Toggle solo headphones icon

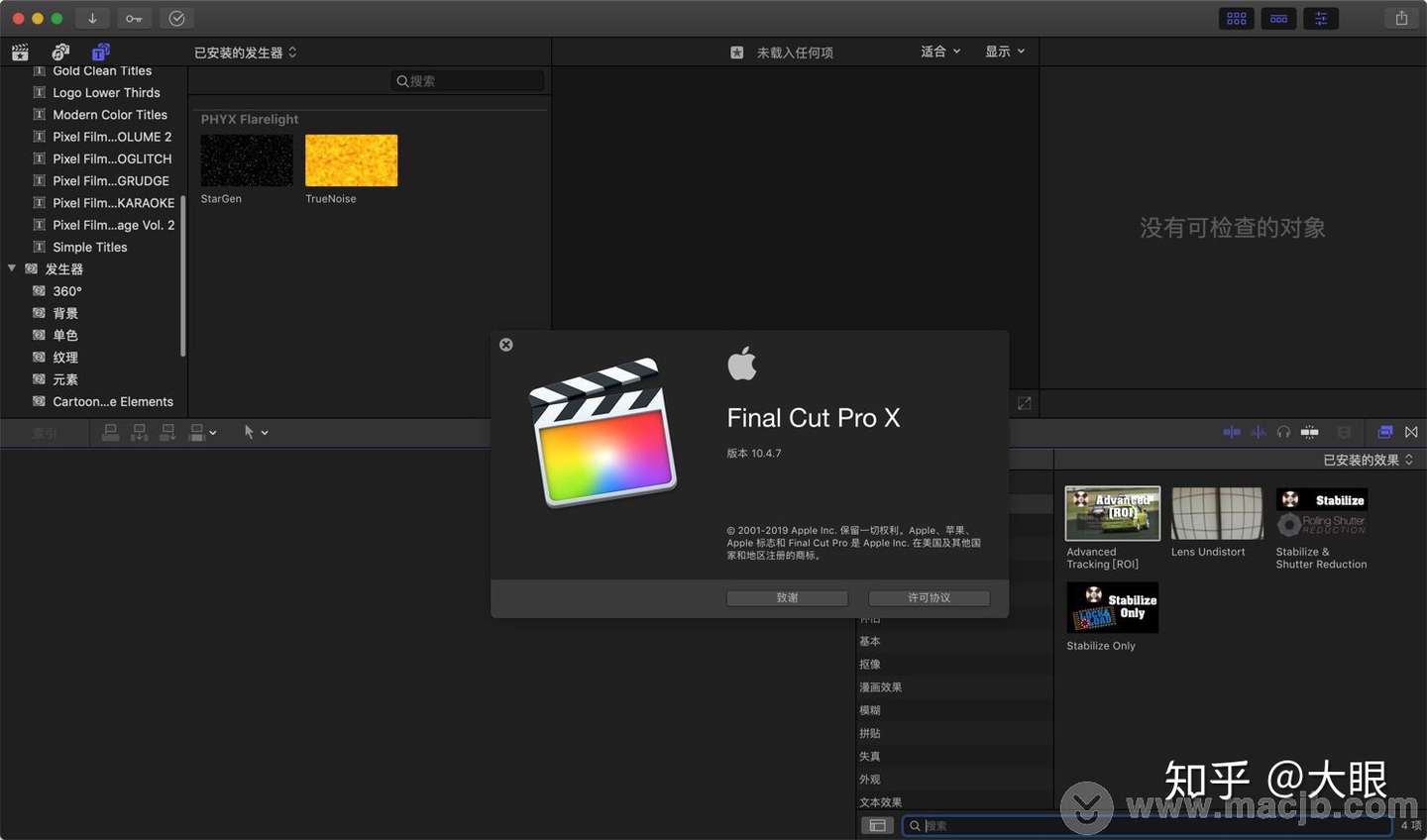pyautogui.click(x=1284, y=432)
